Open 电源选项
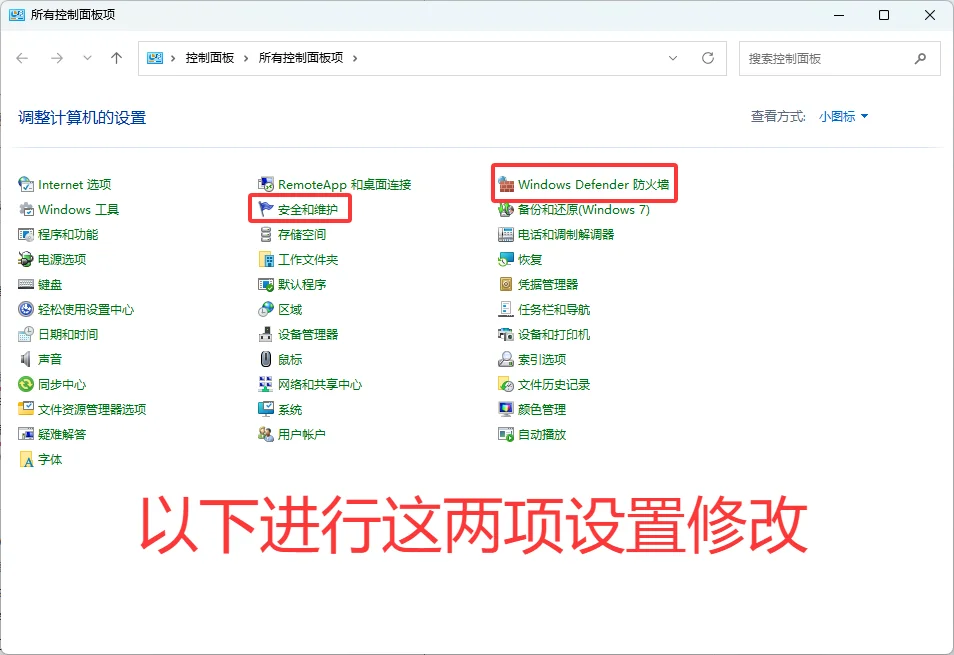954x655 pixels. click(x=55, y=259)
